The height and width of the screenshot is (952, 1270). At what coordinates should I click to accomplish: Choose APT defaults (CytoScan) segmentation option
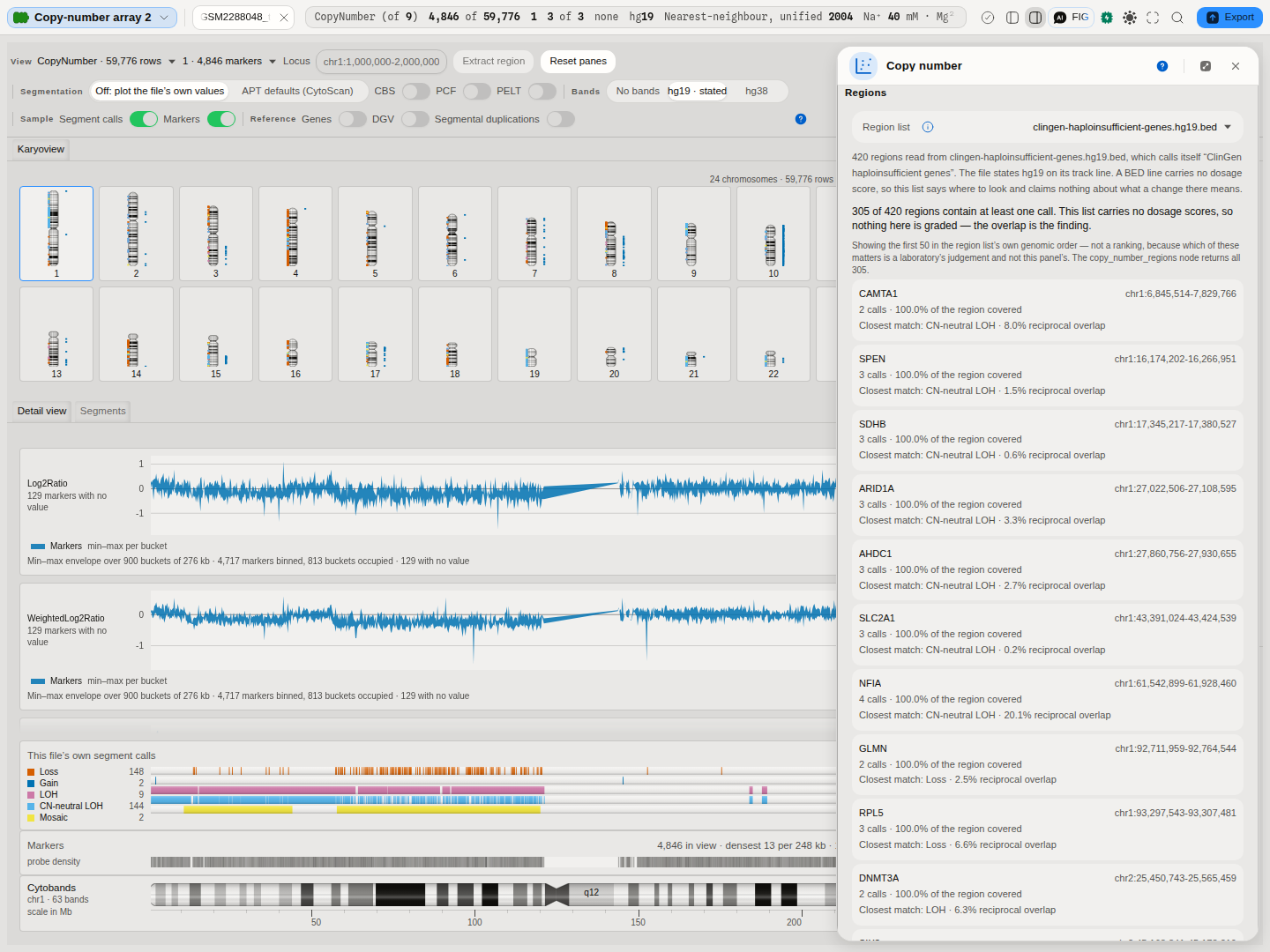pyautogui.click(x=297, y=91)
